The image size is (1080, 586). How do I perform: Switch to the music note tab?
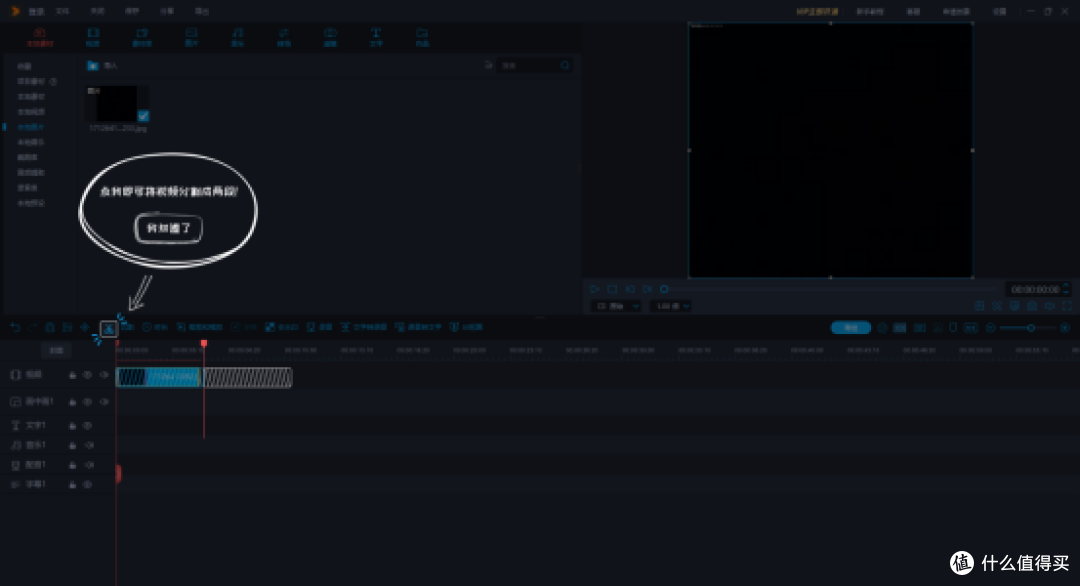coord(237,37)
